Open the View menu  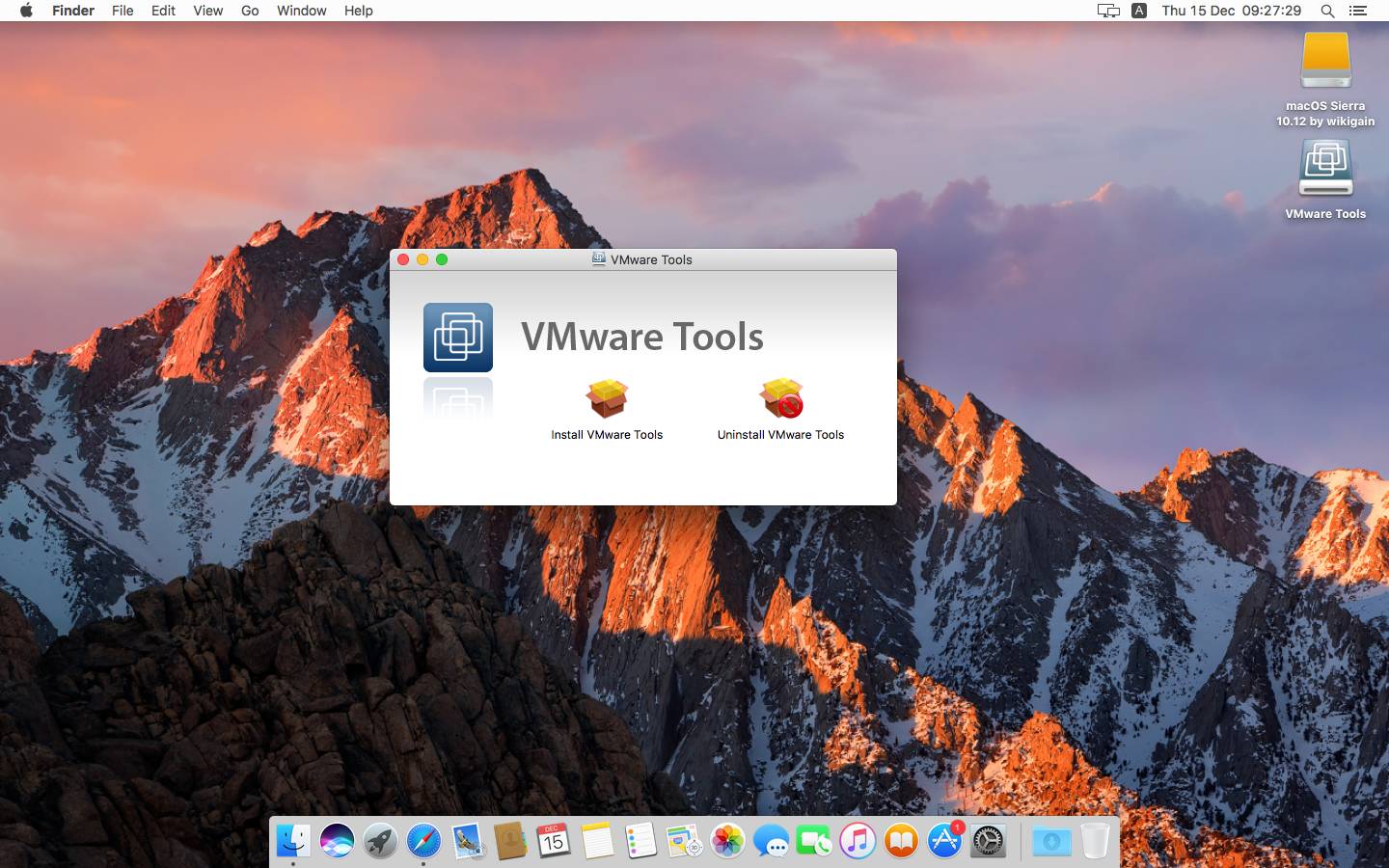(x=207, y=11)
